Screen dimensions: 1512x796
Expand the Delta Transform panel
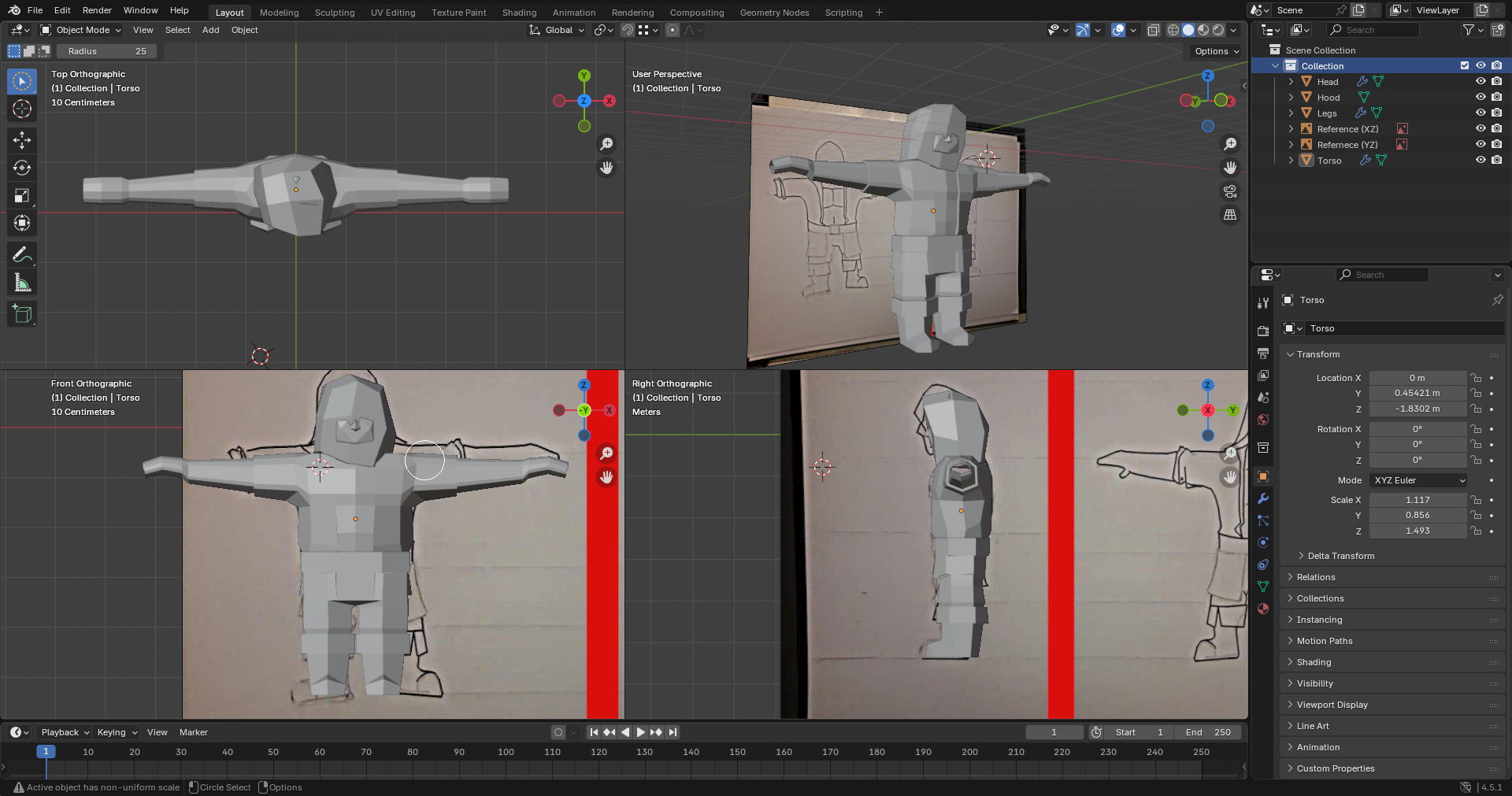[1340, 556]
